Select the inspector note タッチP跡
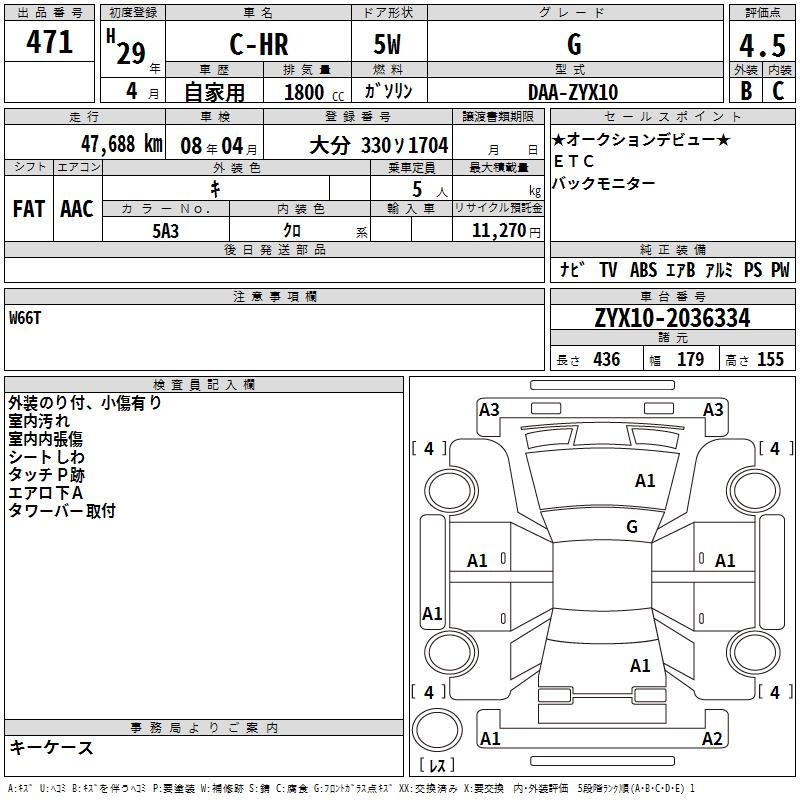This screenshot has width=800, height=800. 46,475
